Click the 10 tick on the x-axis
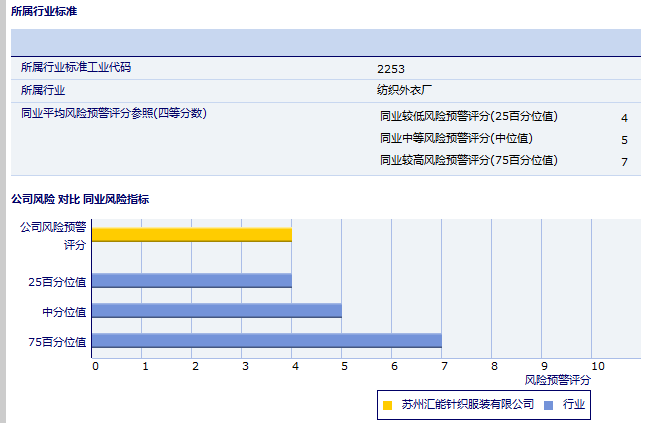 (x=597, y=366)
